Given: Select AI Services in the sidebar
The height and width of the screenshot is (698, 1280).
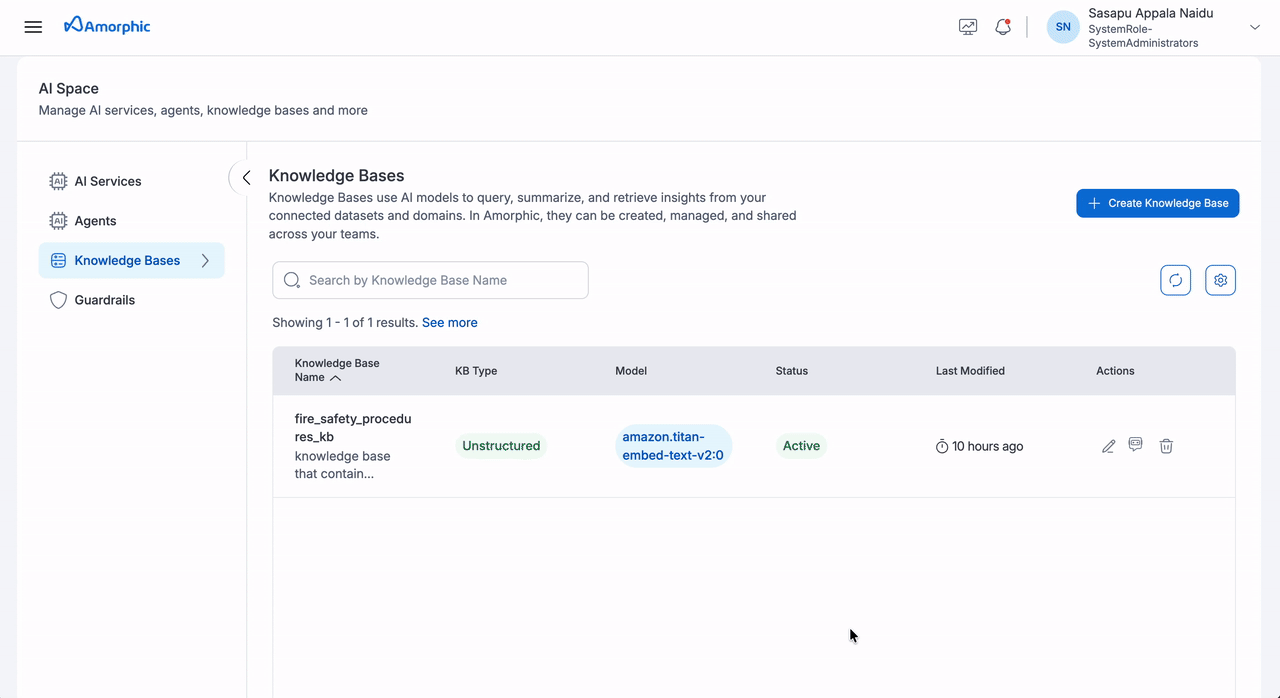Looking at the screenshot, I should coord(107,181).
